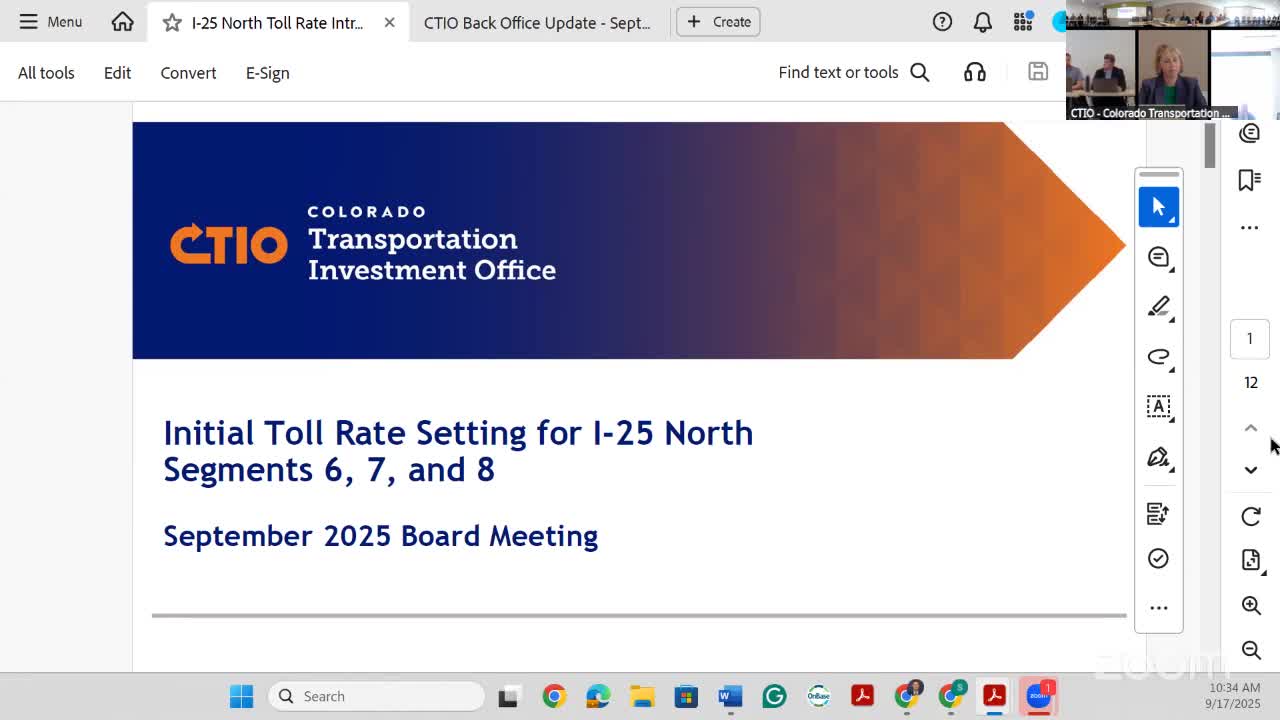Open the Zoom app in the taskbar
Screen dimensions: 1280x720
click(x=1039, y=696)
